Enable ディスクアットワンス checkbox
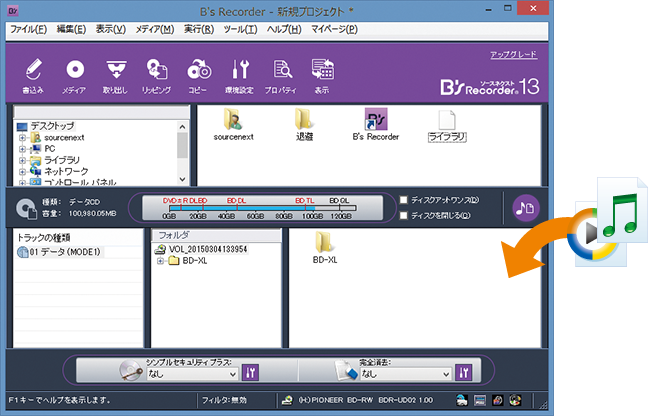The height and width of the screenshot is (419, 660). pos(404,200)
